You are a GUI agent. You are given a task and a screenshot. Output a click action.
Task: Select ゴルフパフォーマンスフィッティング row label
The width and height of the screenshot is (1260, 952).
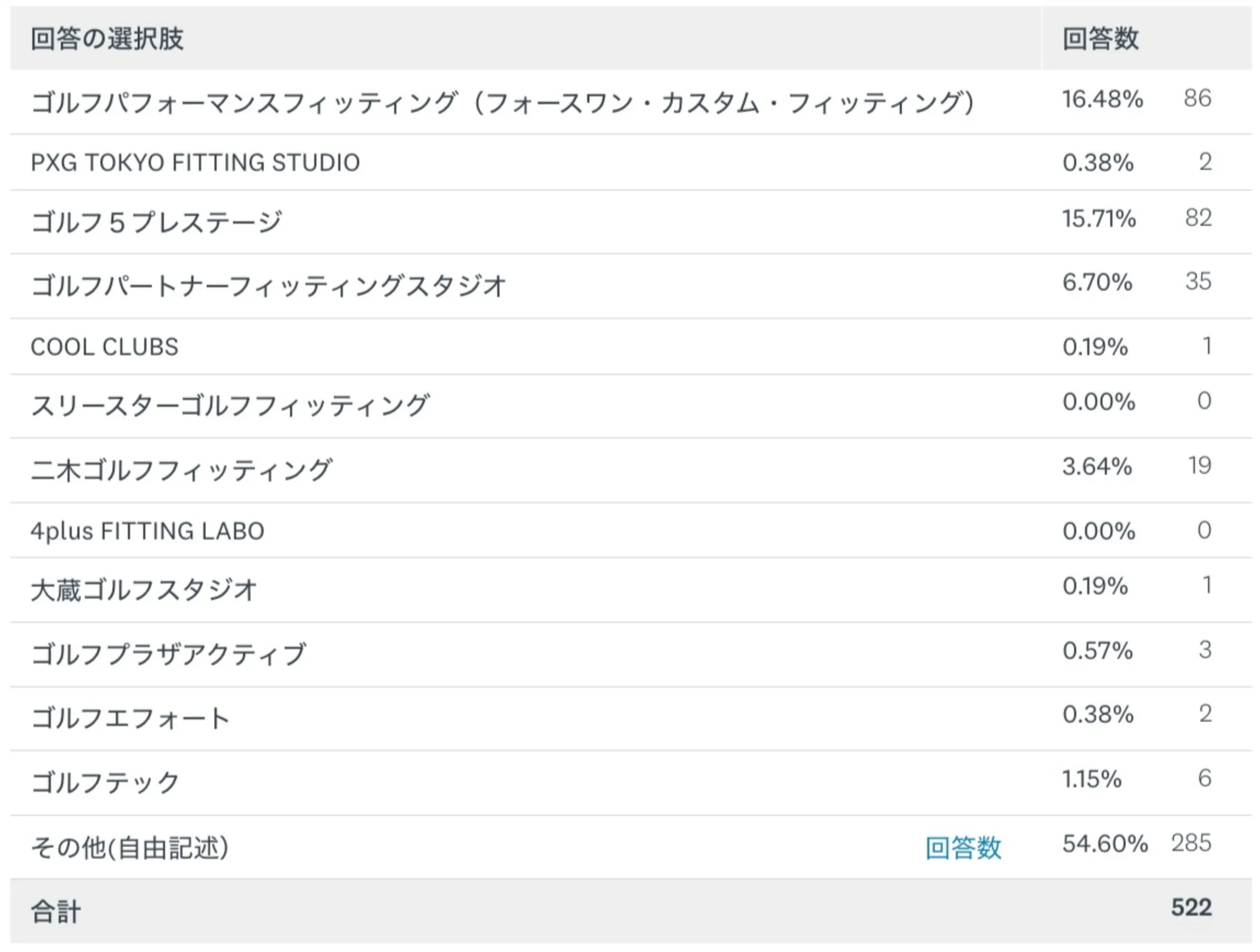tap(502, 103)
